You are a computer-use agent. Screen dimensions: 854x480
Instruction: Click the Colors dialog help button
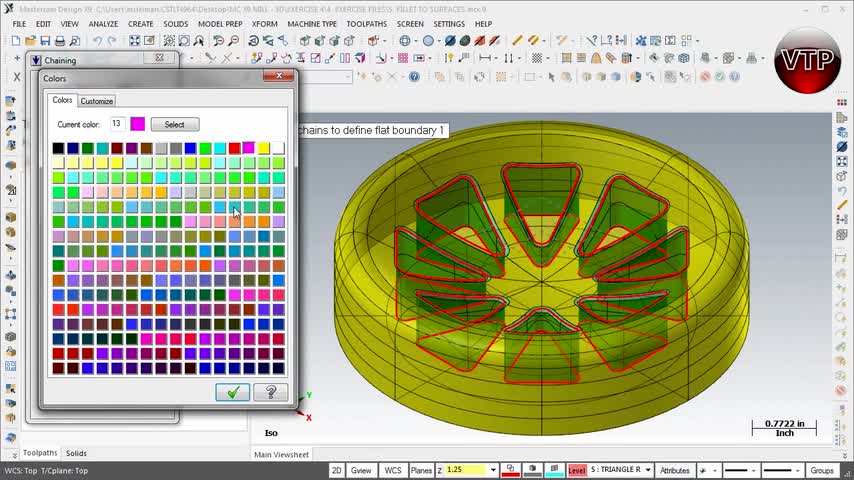point(271,392)
